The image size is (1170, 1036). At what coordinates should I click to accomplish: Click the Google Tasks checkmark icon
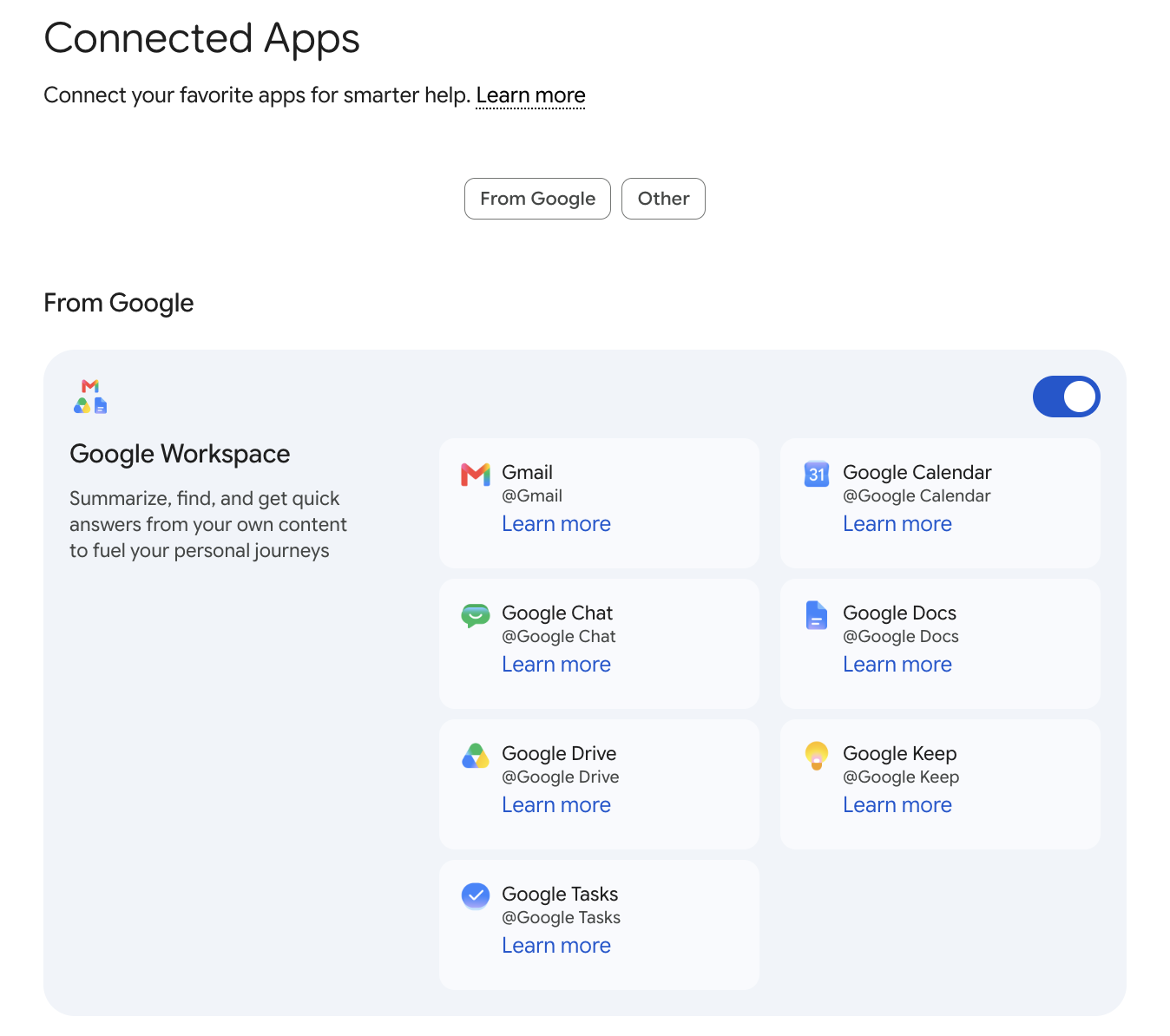point(476,895)
